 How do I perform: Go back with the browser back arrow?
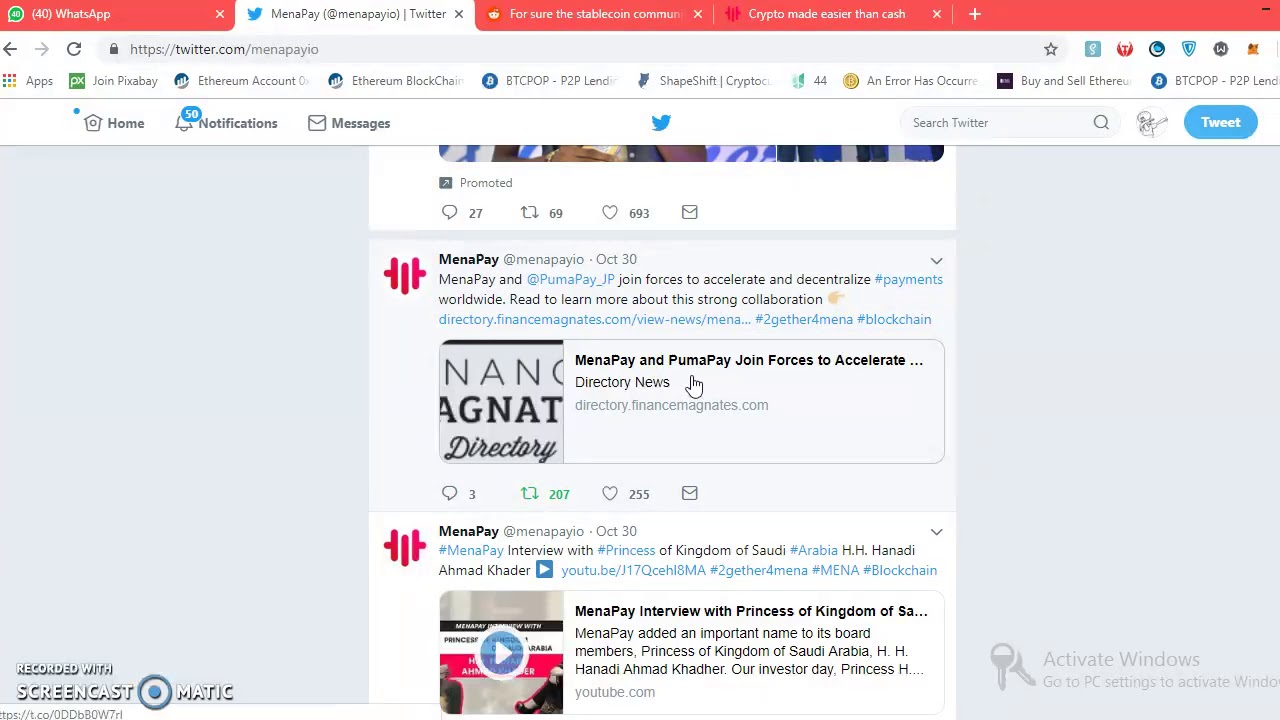tap(10, 49)
